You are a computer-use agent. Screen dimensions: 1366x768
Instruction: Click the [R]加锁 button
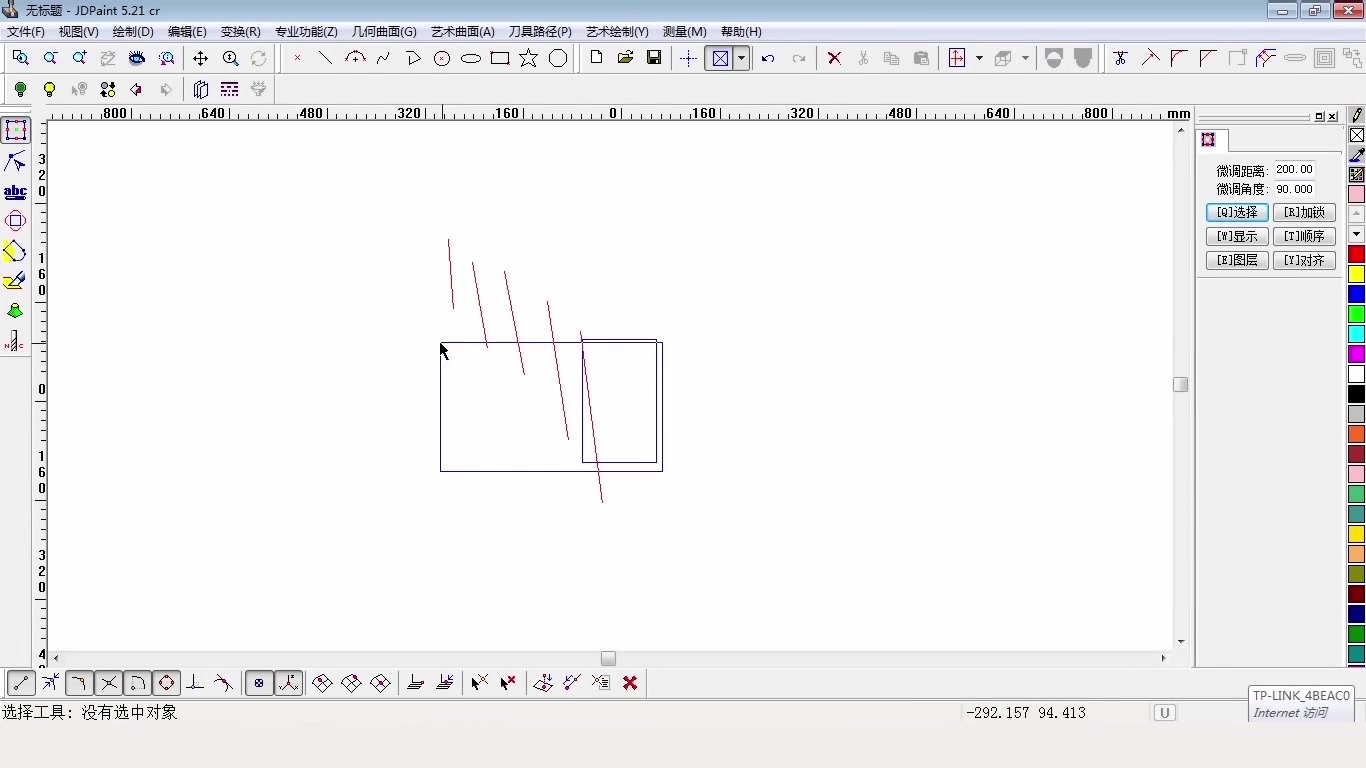[1304, 212]
